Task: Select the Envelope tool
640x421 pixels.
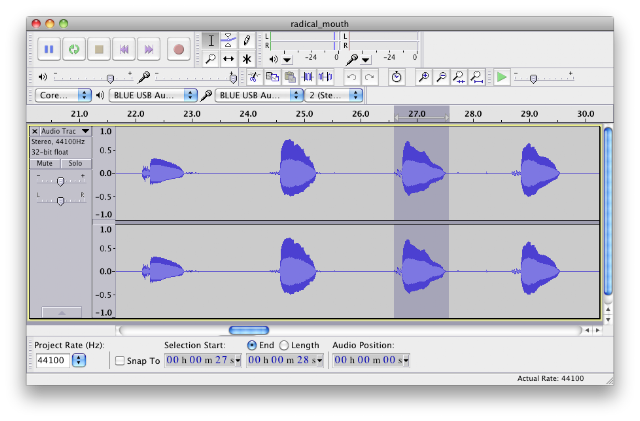Action: coord(229,40)
